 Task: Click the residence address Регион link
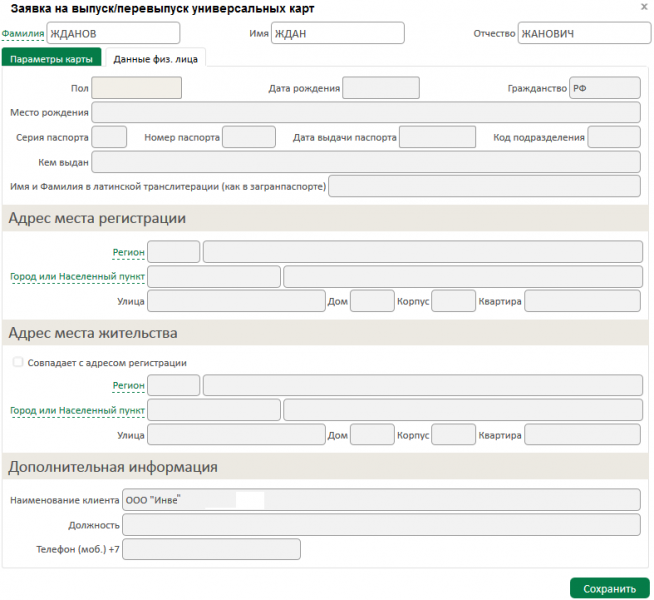tap(128, 386)
